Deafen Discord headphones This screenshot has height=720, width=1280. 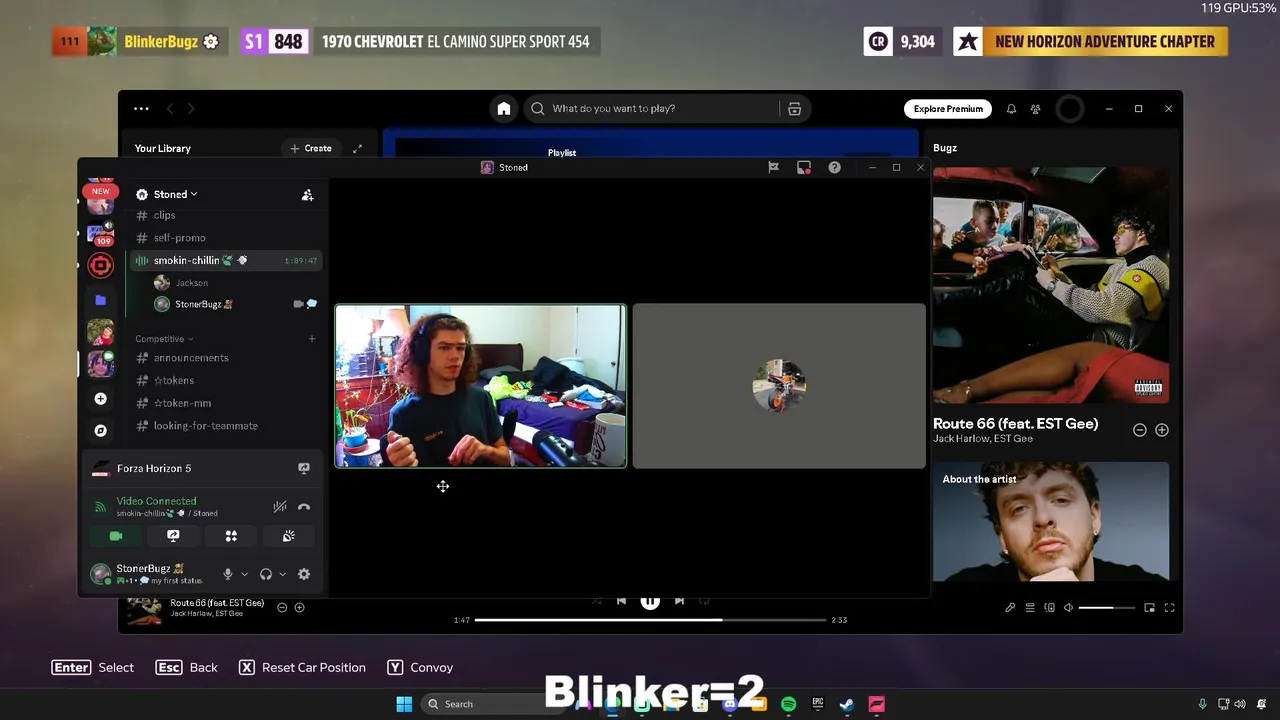pos(266,574)
